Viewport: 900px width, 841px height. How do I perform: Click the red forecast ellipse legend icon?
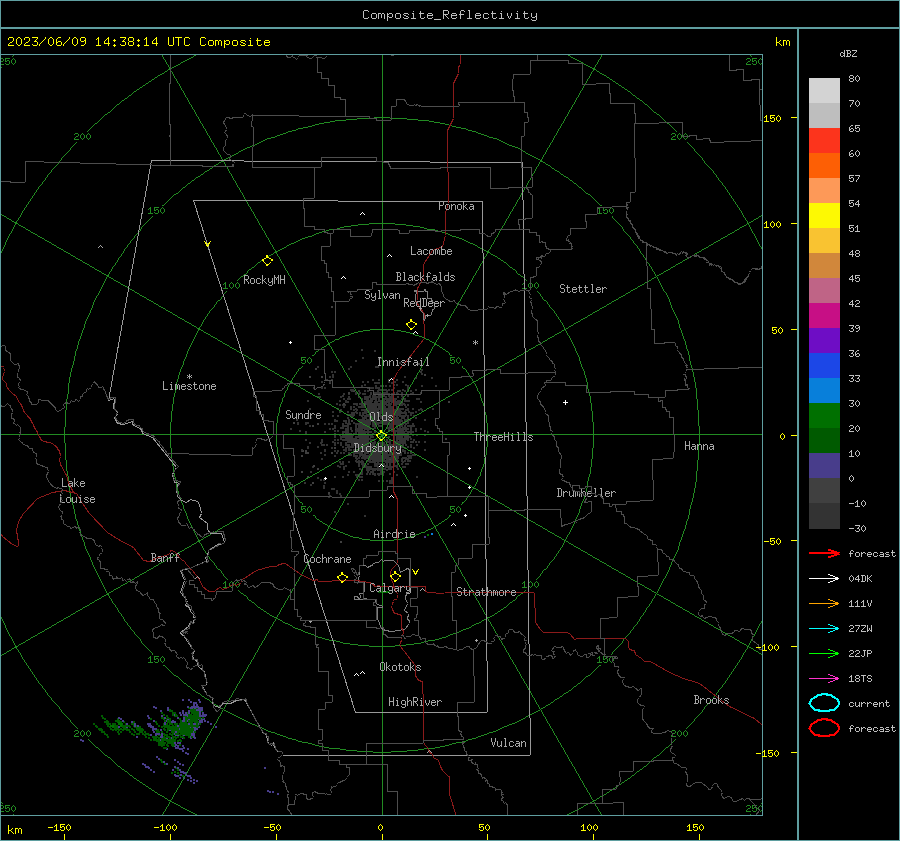[x=824, y=728]
